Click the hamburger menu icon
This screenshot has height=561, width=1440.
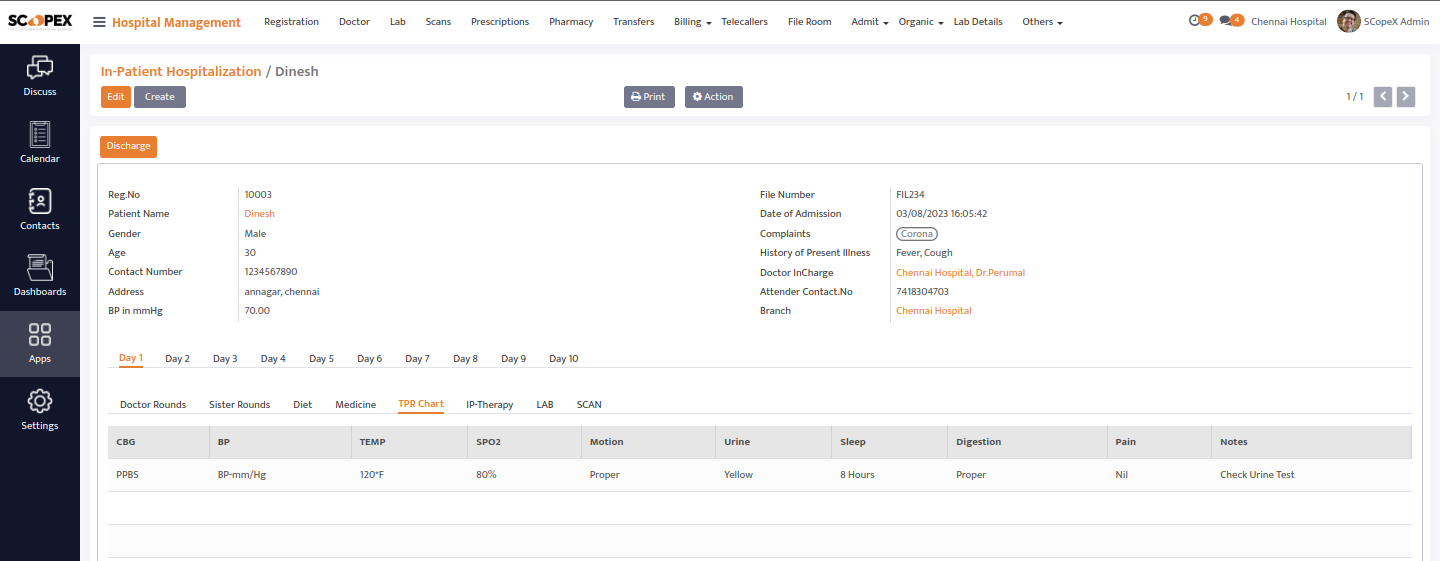pos(99,22)
